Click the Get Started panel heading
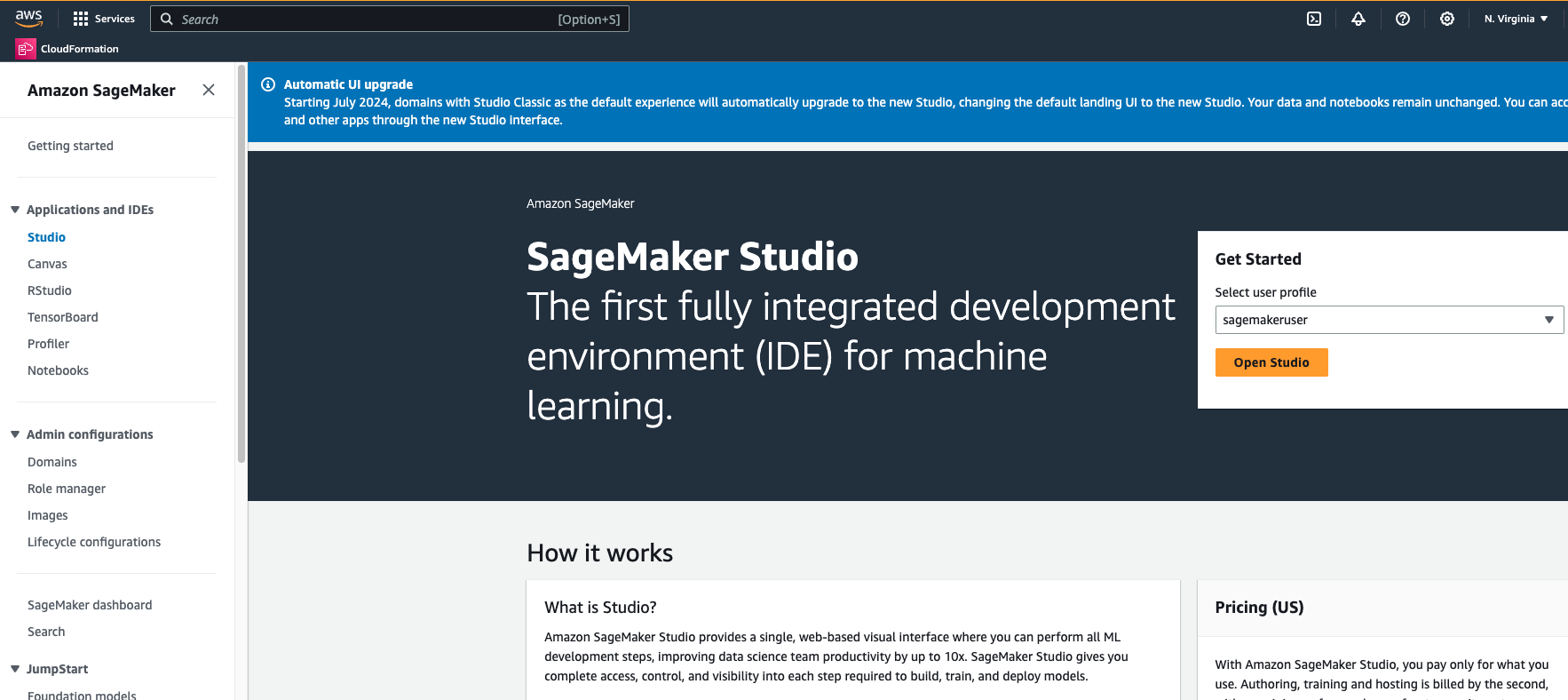The image size is (1568, 700). 1258,259
